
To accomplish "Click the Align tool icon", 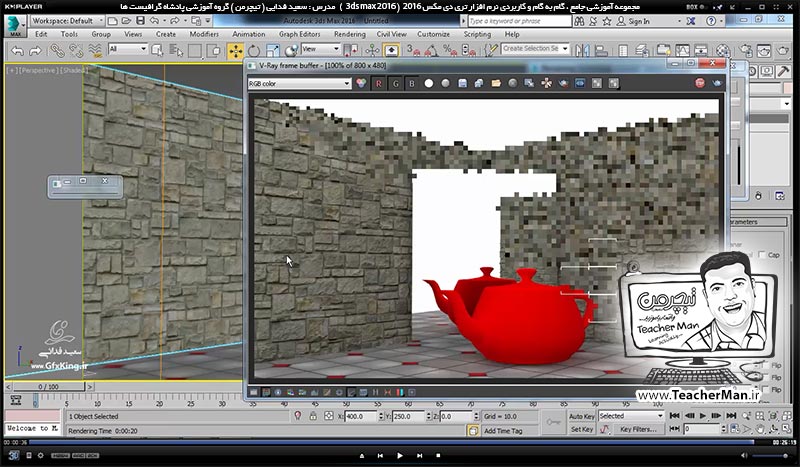I will click(601, 50).
